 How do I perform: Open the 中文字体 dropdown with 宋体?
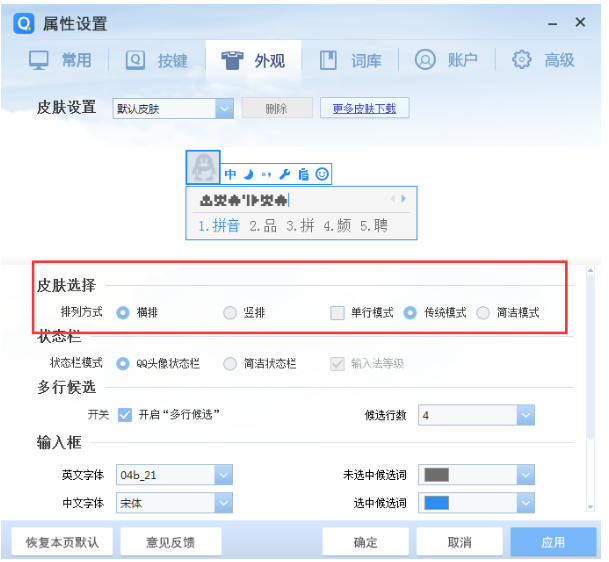174,503
